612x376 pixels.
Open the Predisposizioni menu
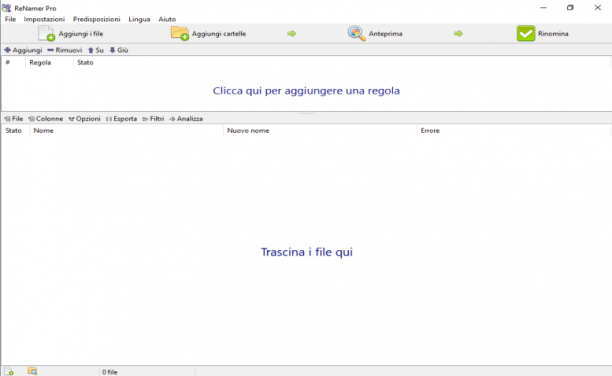click(96, 19)
